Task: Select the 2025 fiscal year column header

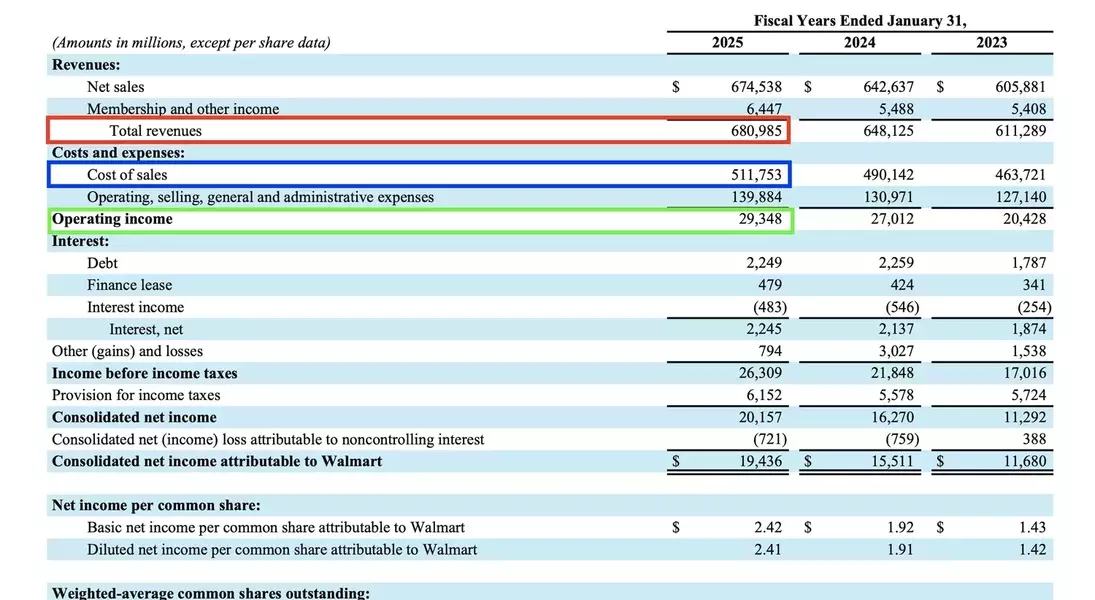Action: pyautogui.click(x=727, y=42)
